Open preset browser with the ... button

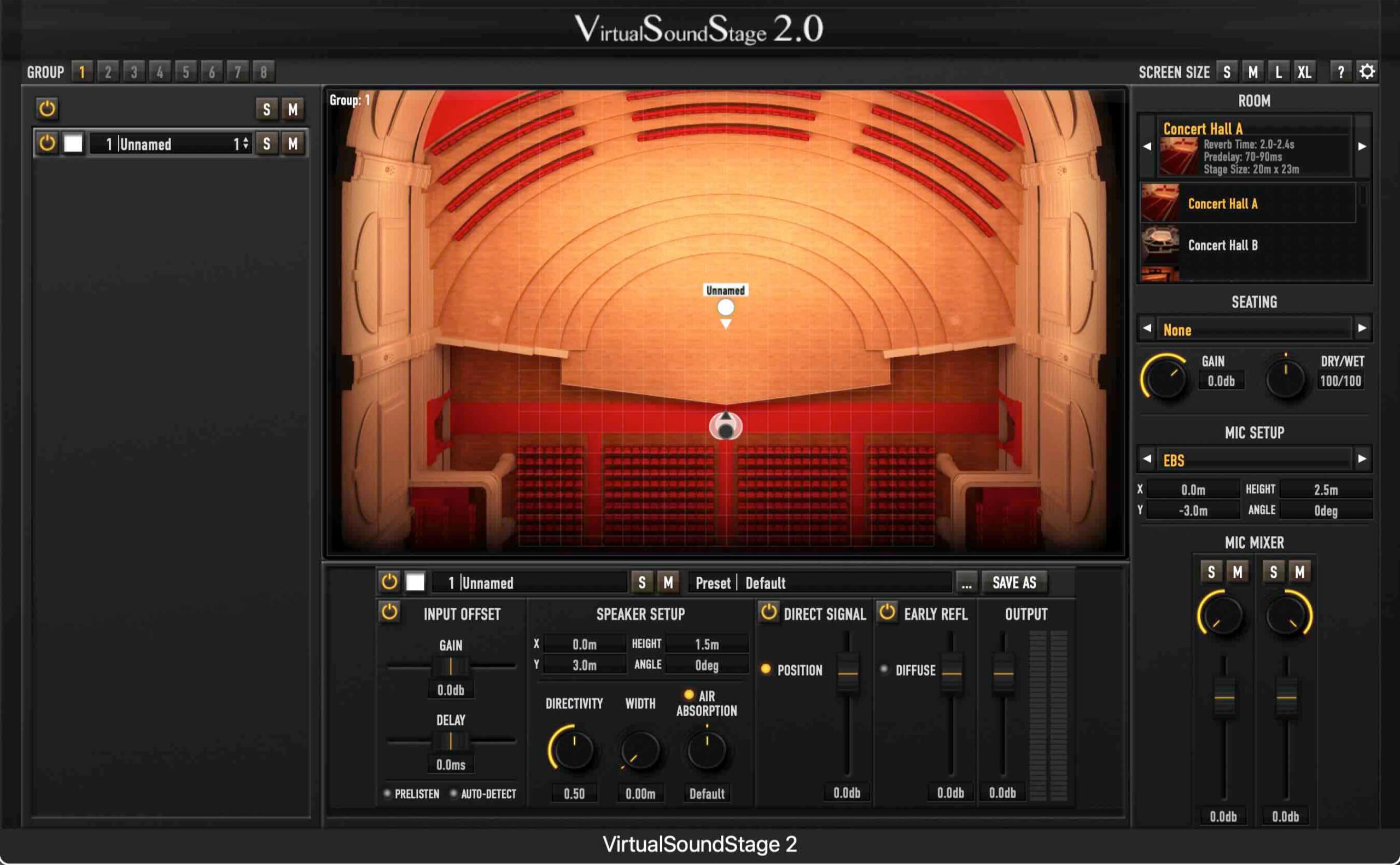coord(966,582)
